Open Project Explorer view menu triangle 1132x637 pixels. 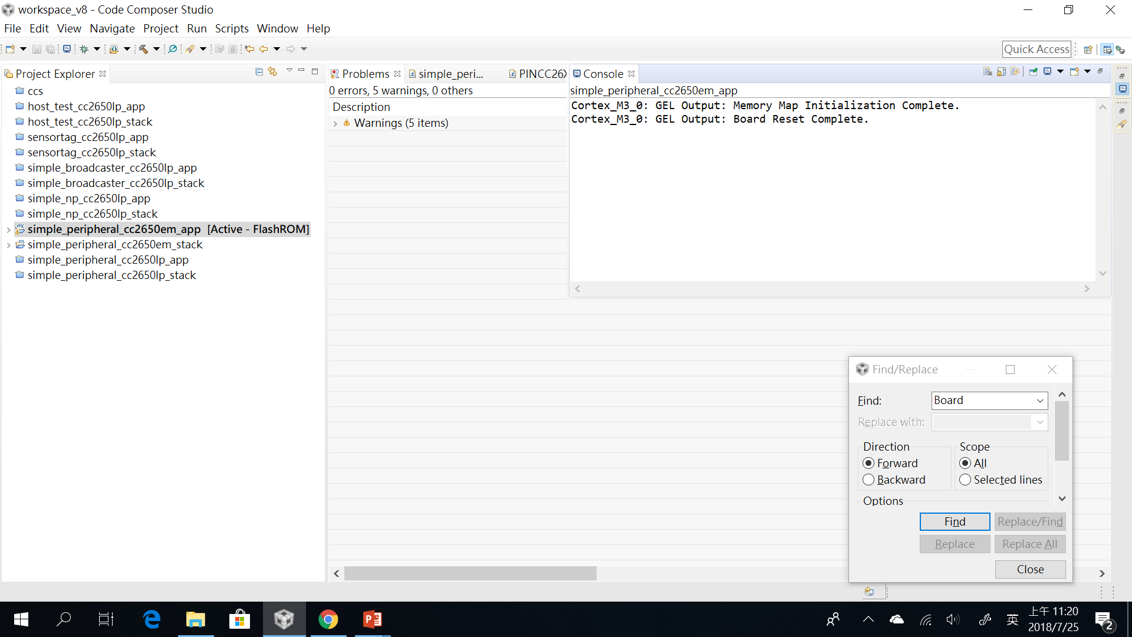(289, 71)
